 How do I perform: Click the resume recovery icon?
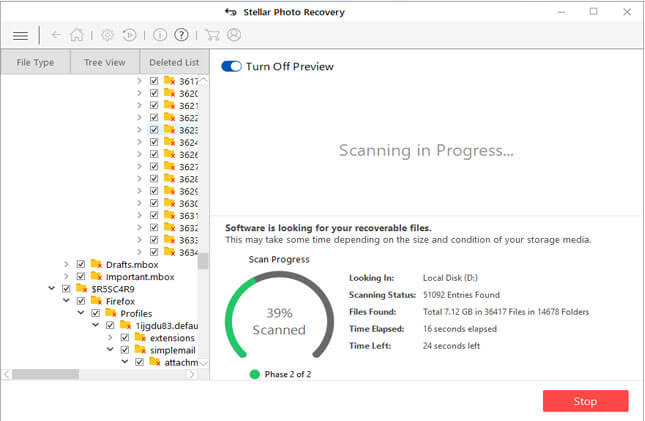point(130,35)
